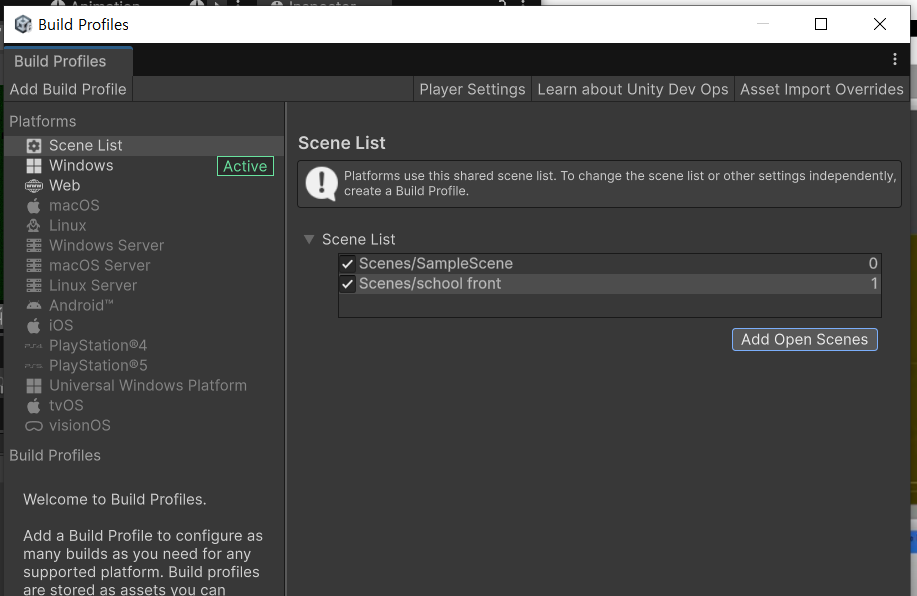Image resolution: width=917 pixels, height=596 pixels.
Task: Select the Scenes/school front row
Action: (609, 284)
